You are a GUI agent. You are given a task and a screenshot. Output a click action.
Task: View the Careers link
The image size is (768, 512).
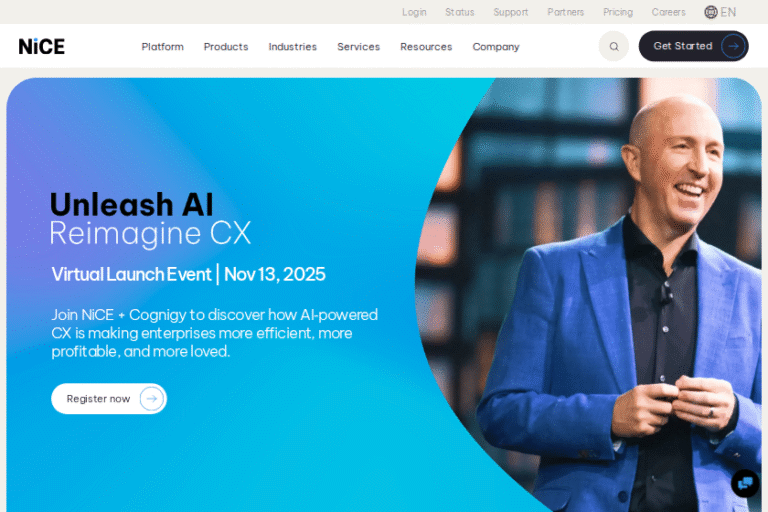[x=668, y=12]
